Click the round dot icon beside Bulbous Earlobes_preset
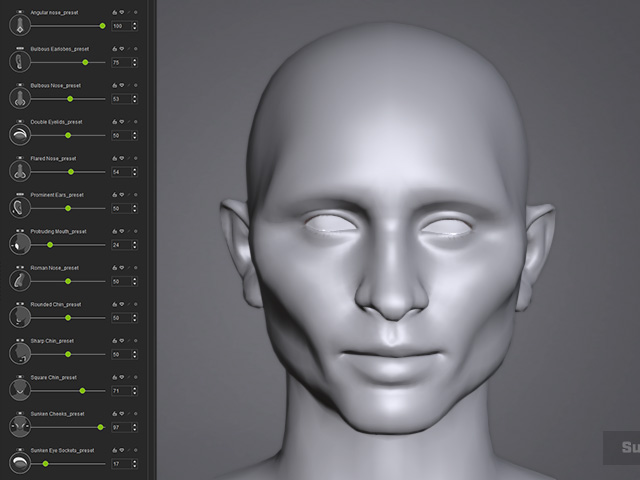The height and width of the screenshot is (480, 640). [136, 49]
